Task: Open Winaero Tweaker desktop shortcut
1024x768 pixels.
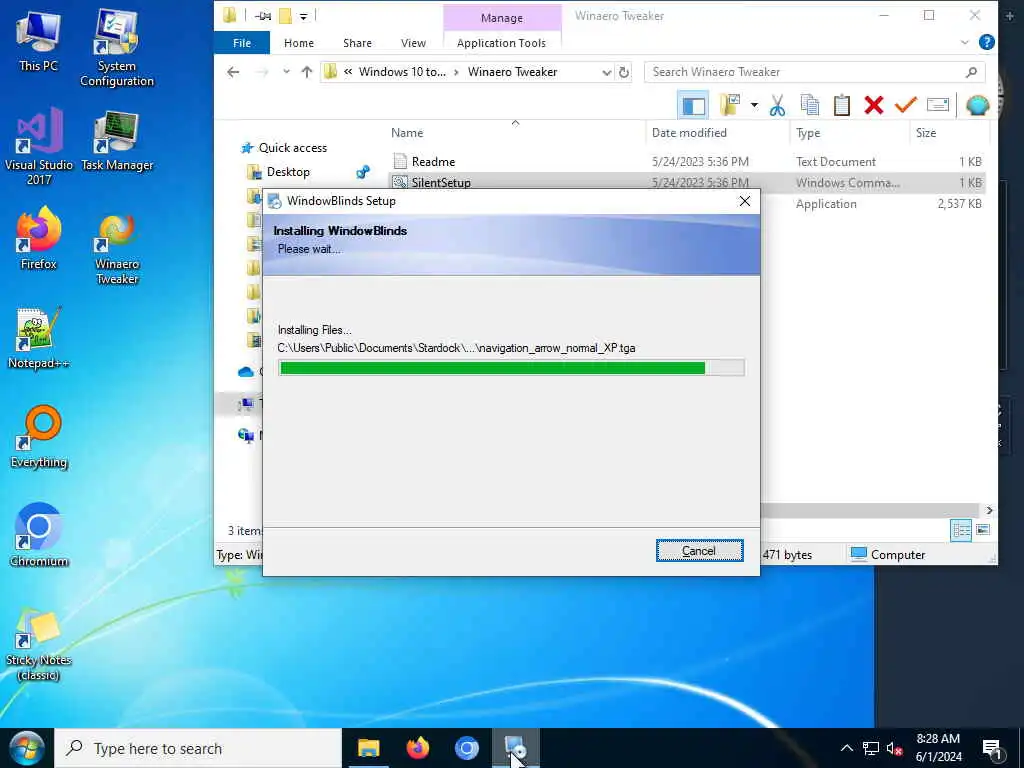Action: [x=117, y=249]
